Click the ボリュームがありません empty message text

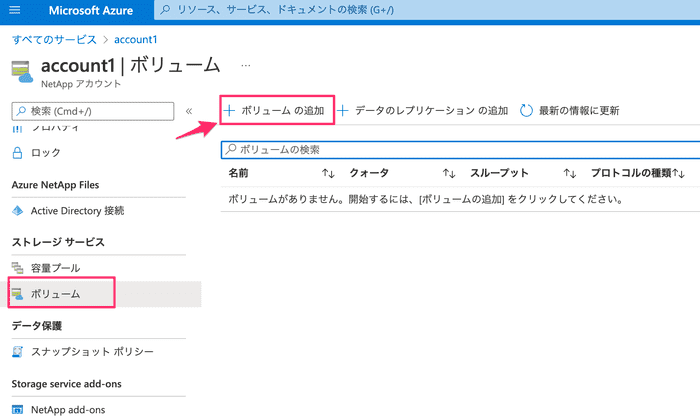pyautogui.click(x=426, y=199)
